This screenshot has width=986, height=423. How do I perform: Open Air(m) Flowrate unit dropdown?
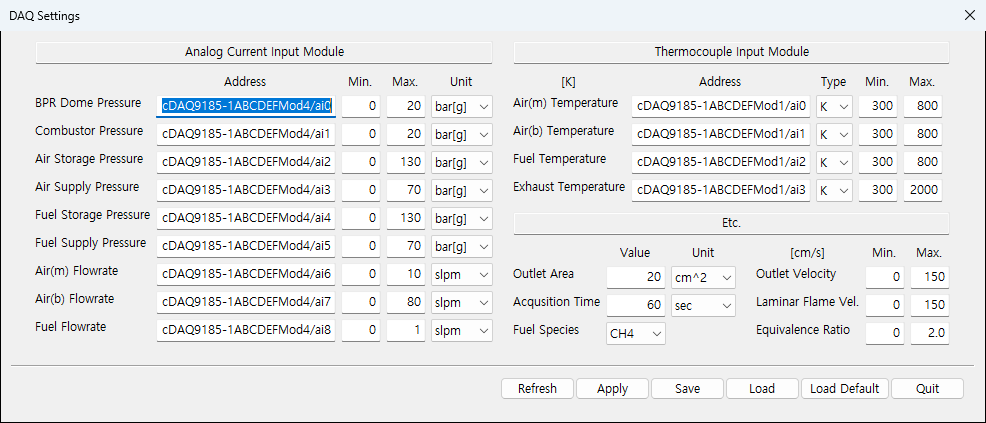(462, 274)
